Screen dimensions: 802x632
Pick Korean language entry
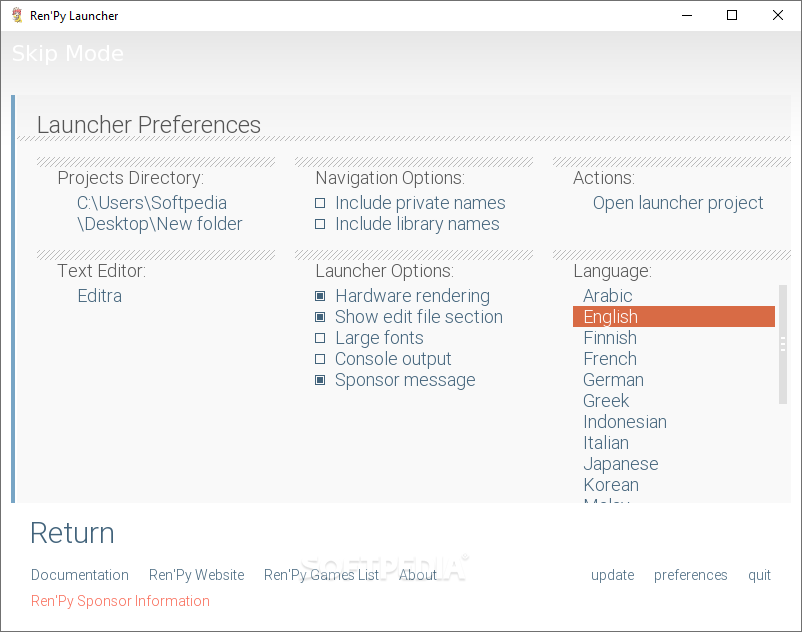coord(611,484)
